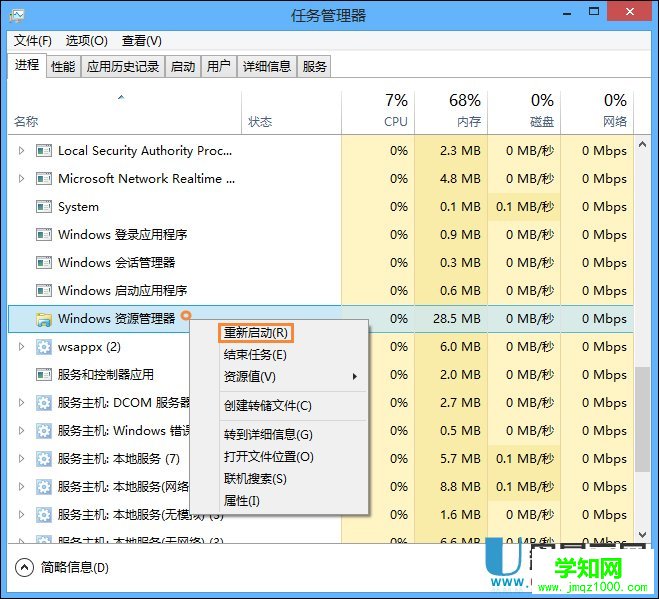Image resolution: width=659 pixels, height=599 pixels.
Task: Switch to the 详细信息 tab
Action: click(x=267, y=66)
